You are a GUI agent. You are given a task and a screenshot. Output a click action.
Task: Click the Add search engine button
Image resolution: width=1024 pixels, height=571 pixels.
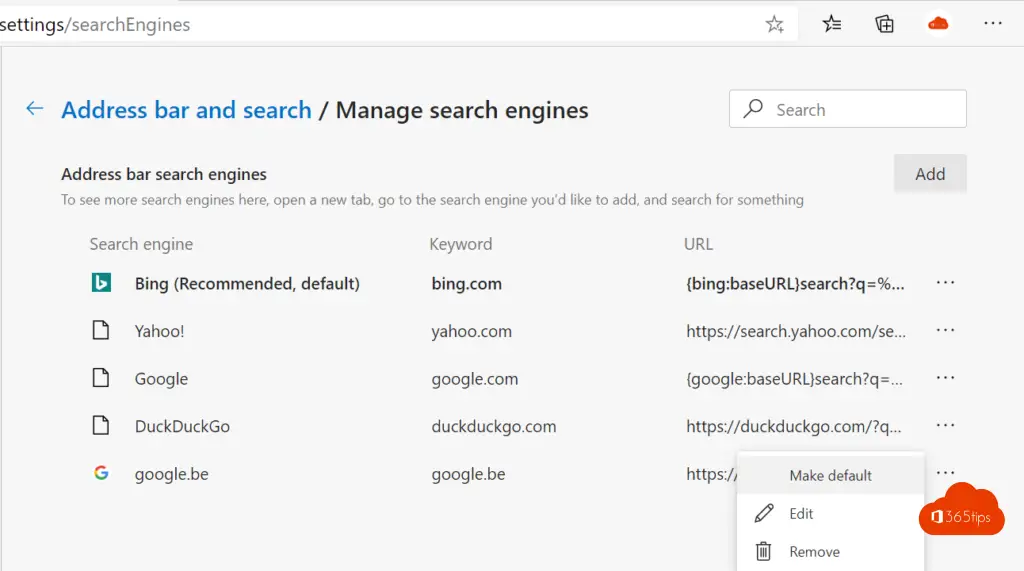point(930,174)
